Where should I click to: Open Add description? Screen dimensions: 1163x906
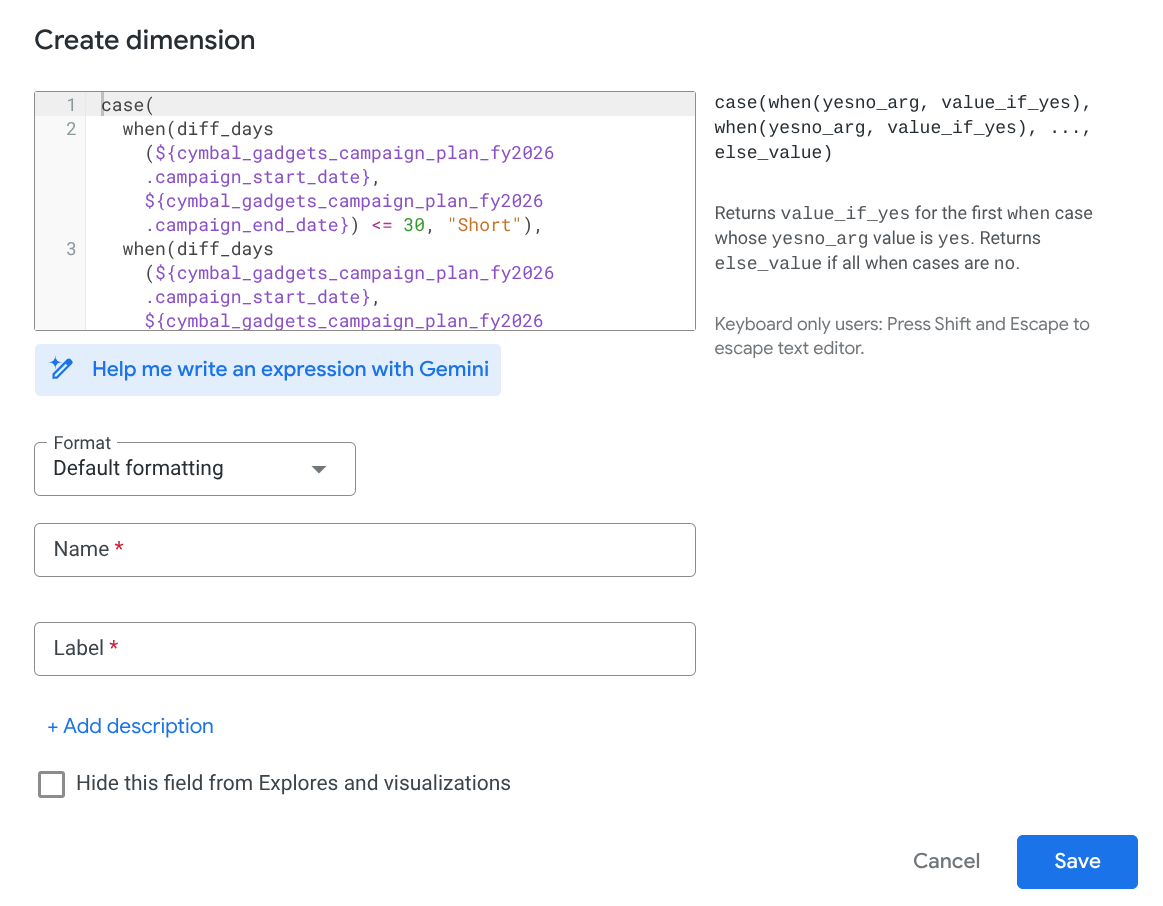pos(130,726)
